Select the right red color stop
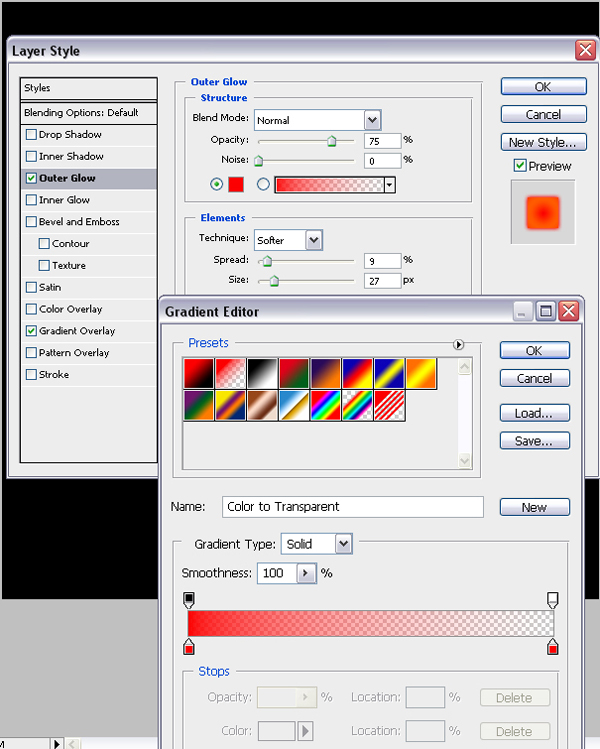The width and height of the screenshot is (600, 749). coord(553,646)
